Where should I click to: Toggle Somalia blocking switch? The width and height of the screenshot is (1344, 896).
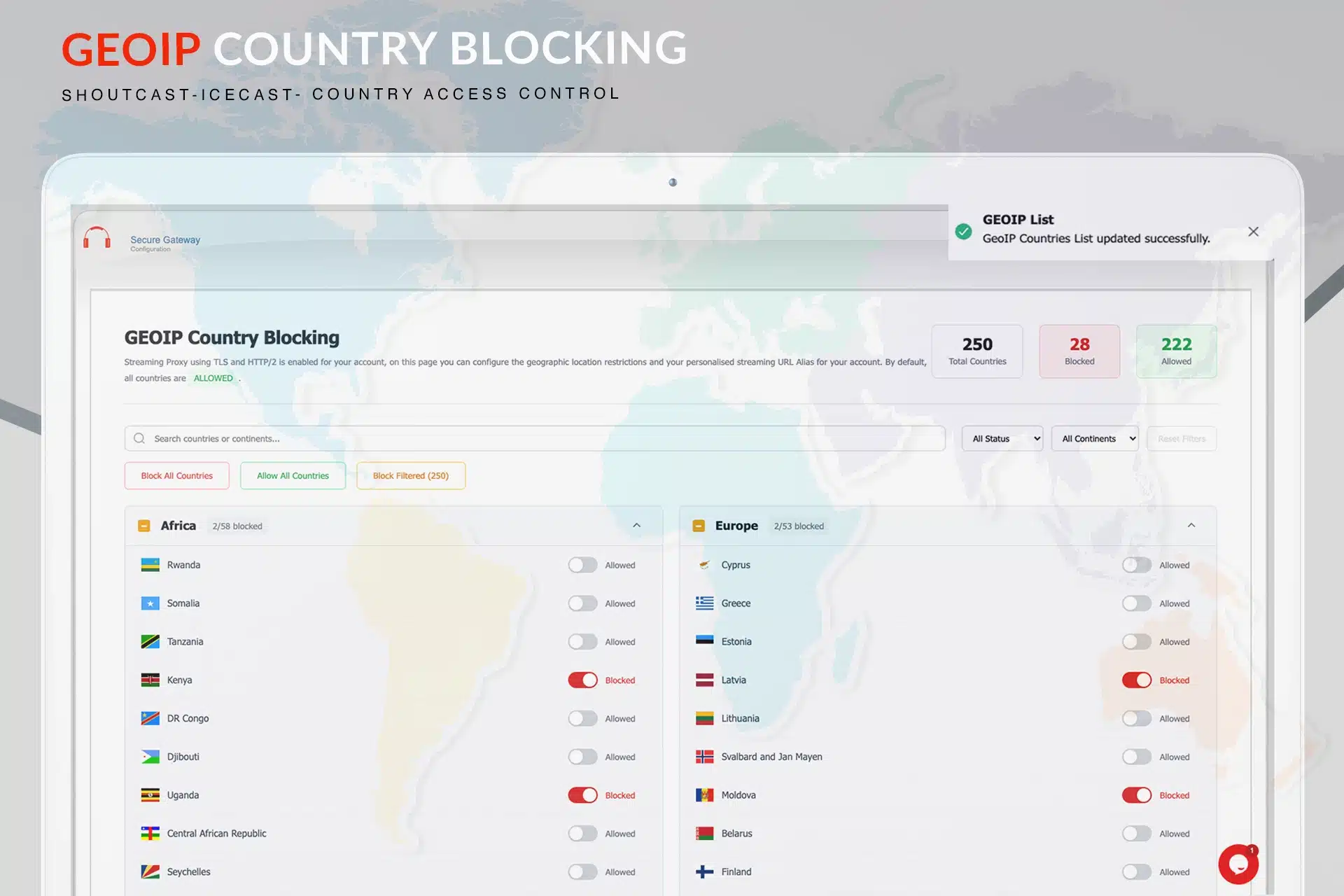(582, 603)
